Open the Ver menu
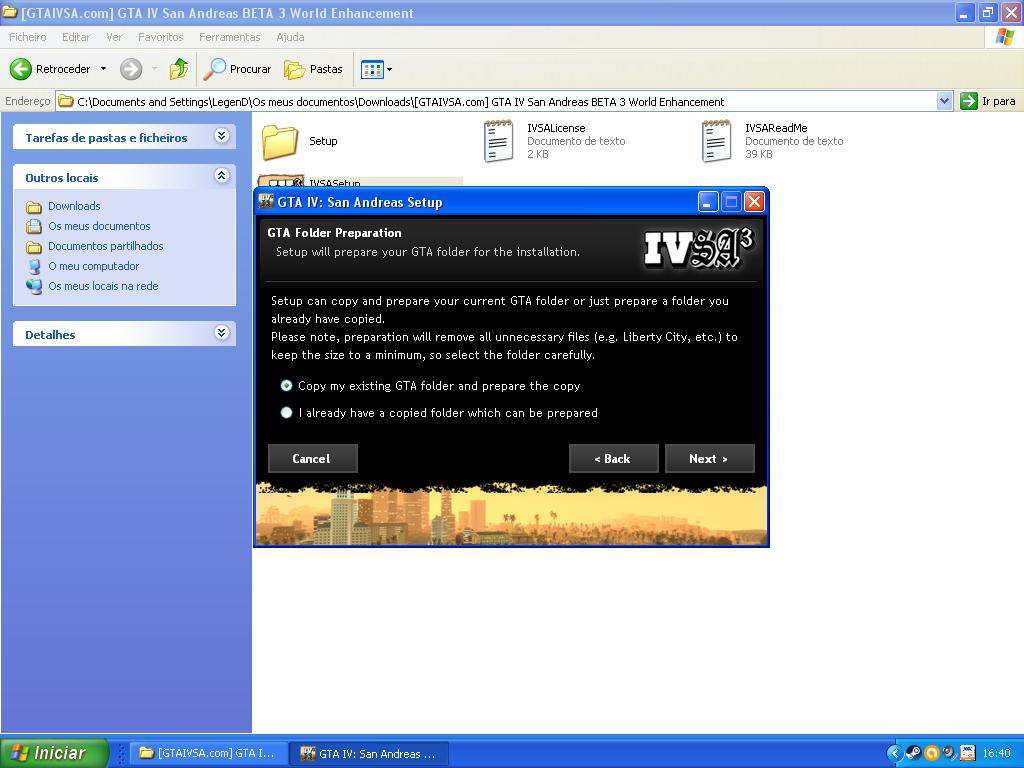 (114, 37)
